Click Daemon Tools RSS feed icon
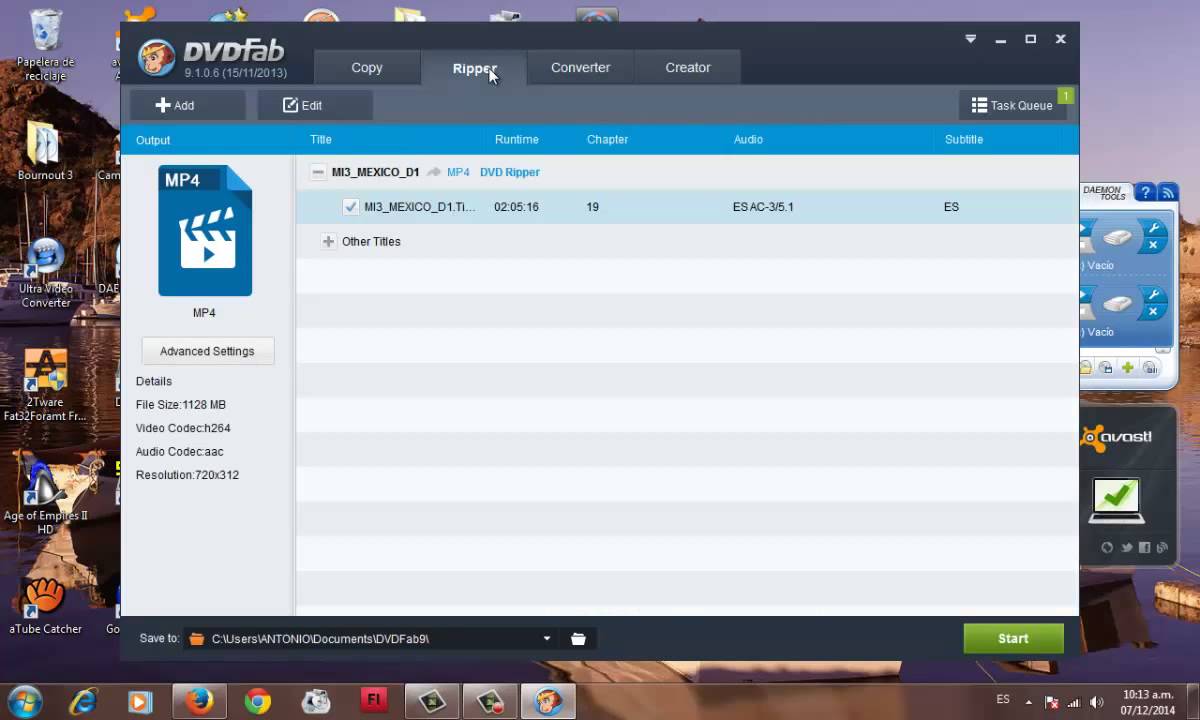The width and height of the screenshot is (1200, 720). point(1167,193)
